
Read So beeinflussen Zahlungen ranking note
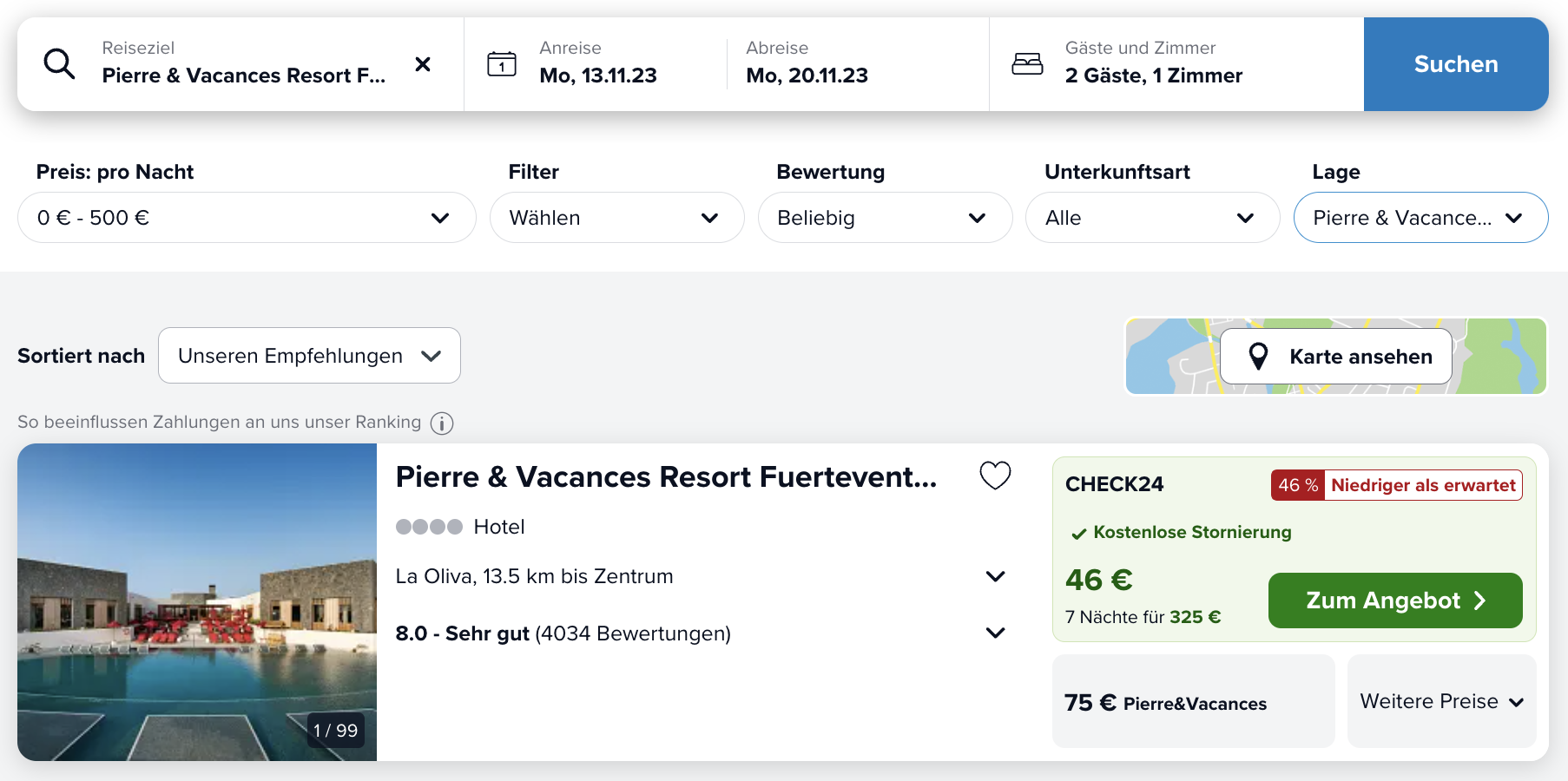(219, 423)
